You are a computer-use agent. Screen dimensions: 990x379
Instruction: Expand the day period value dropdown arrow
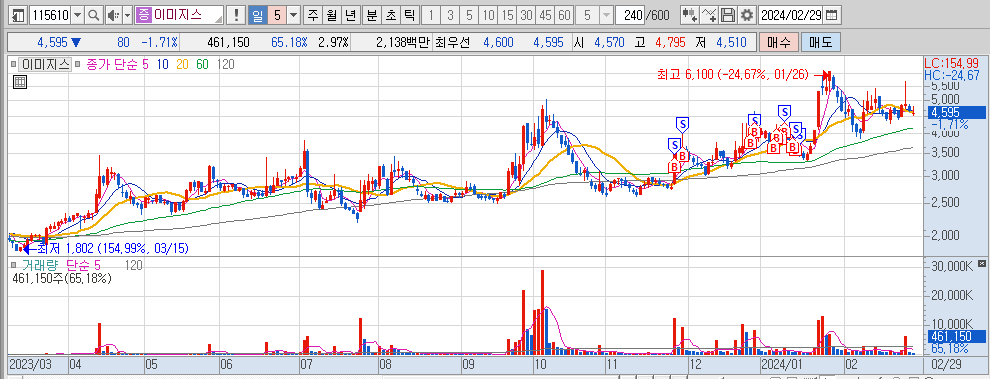coord(294,15)
